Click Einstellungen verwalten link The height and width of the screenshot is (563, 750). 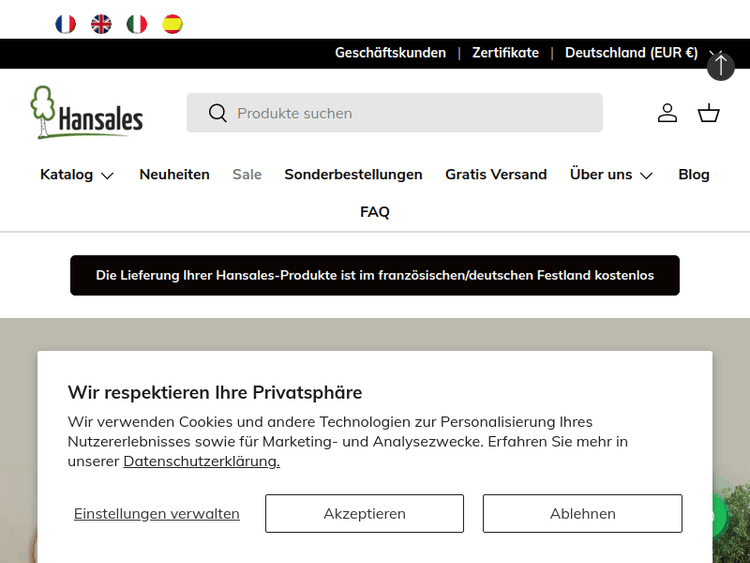[x=156, y=514]
